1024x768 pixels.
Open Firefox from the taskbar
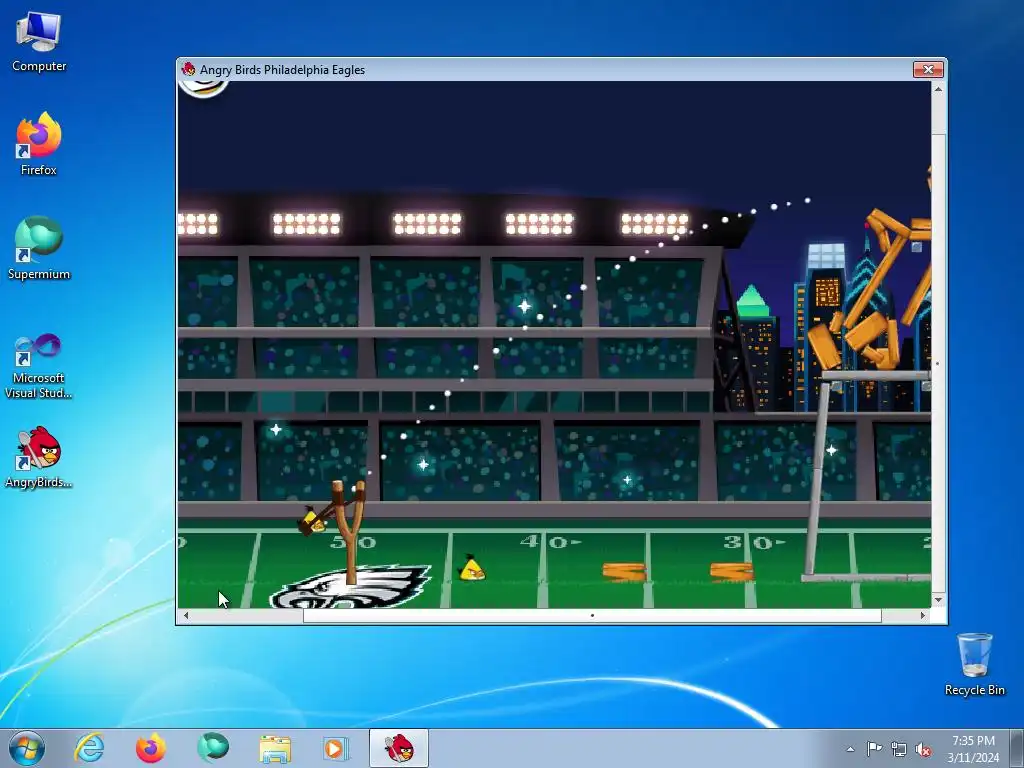coord(151,748)
